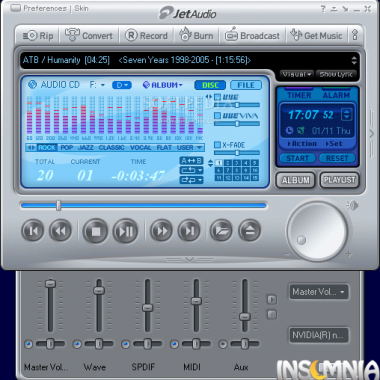Expand the track title scroll arrows
This screenshot has height=380, width=380.
tap(354, 61)
